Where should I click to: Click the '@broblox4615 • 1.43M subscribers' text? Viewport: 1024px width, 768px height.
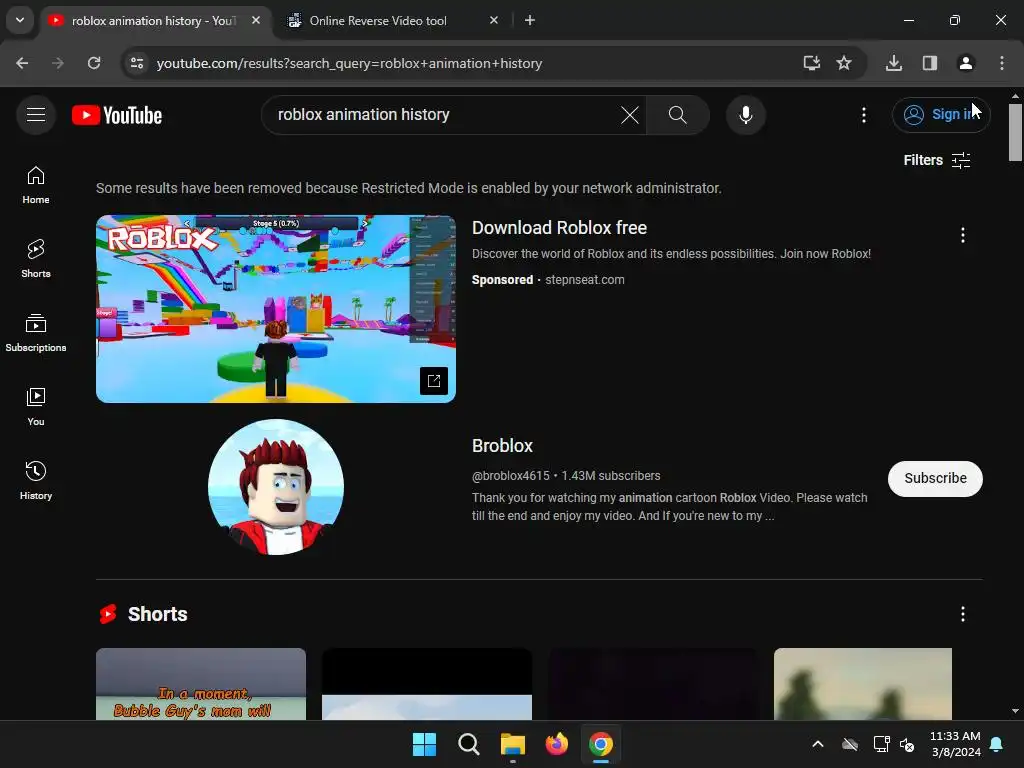click(x=566, y=476)
